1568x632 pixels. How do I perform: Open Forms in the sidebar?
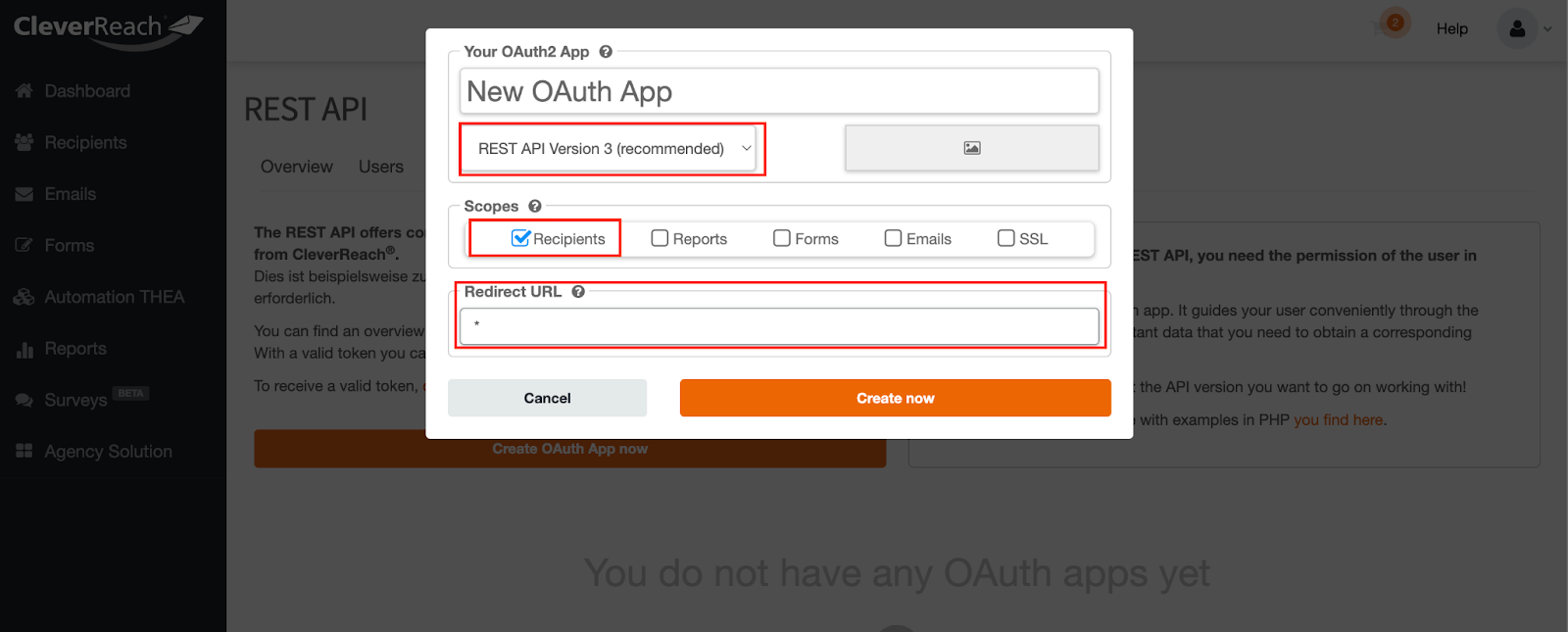pyautogui.click(x=69, y=245)
